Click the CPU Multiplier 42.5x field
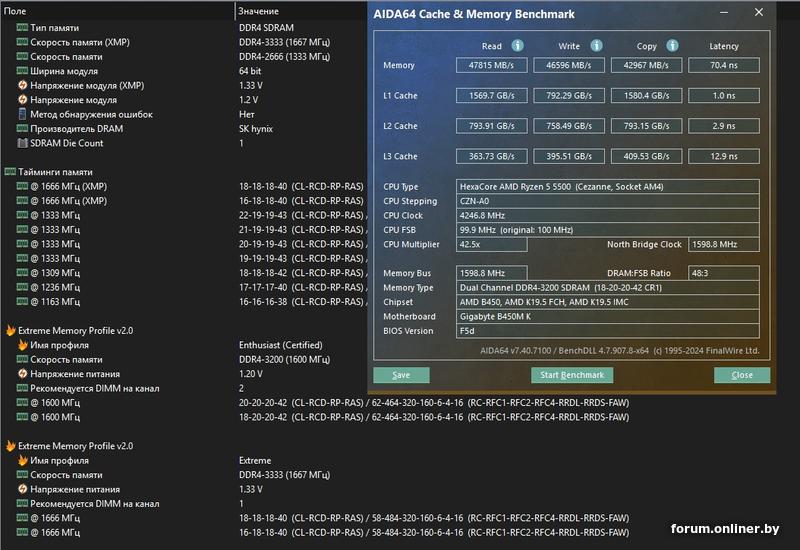 (x=491, y=244)
